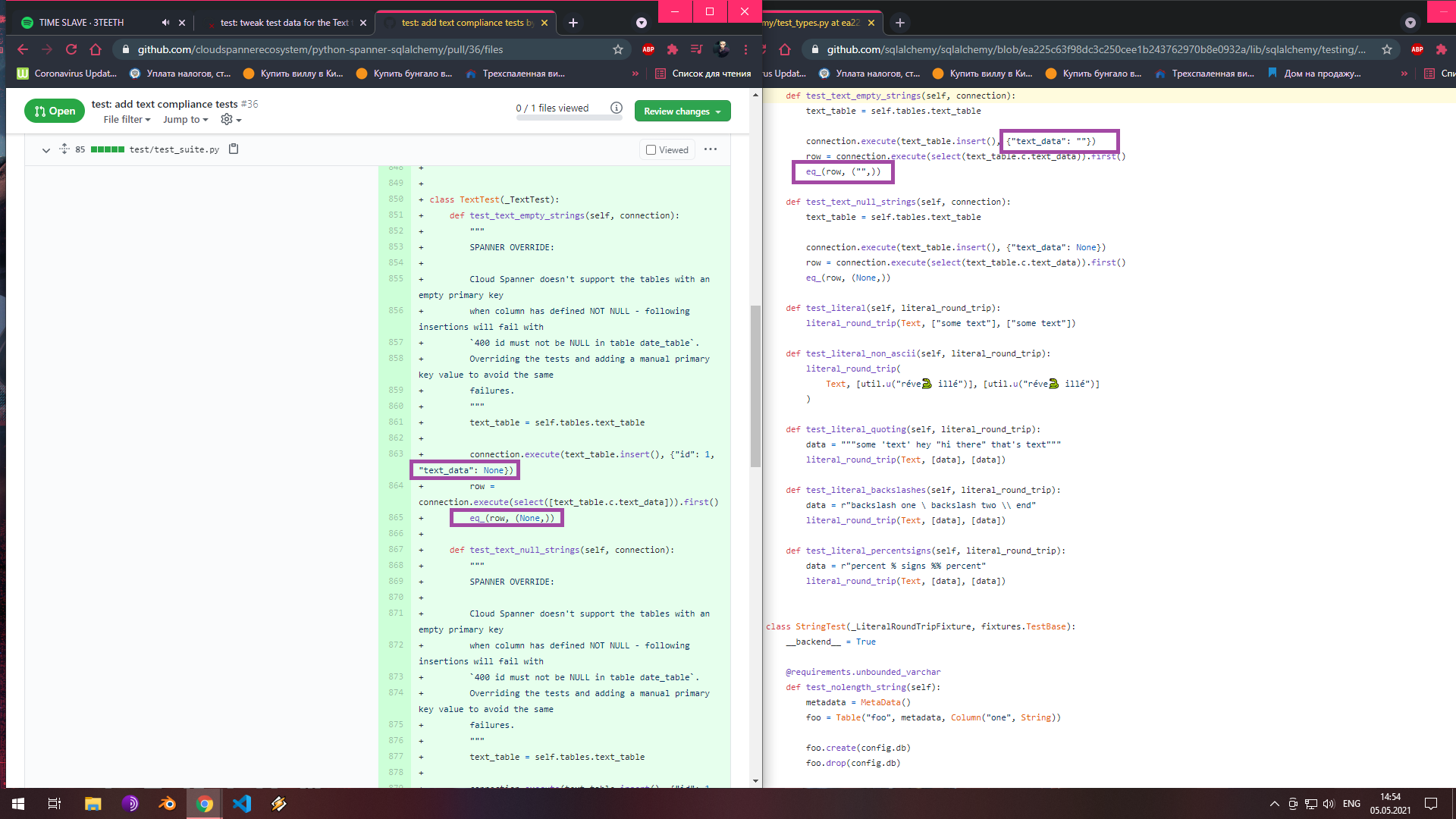1456x819 pixels.
Task: Switch to the TIME SLAVE Spotify tab
Action: 81,23
